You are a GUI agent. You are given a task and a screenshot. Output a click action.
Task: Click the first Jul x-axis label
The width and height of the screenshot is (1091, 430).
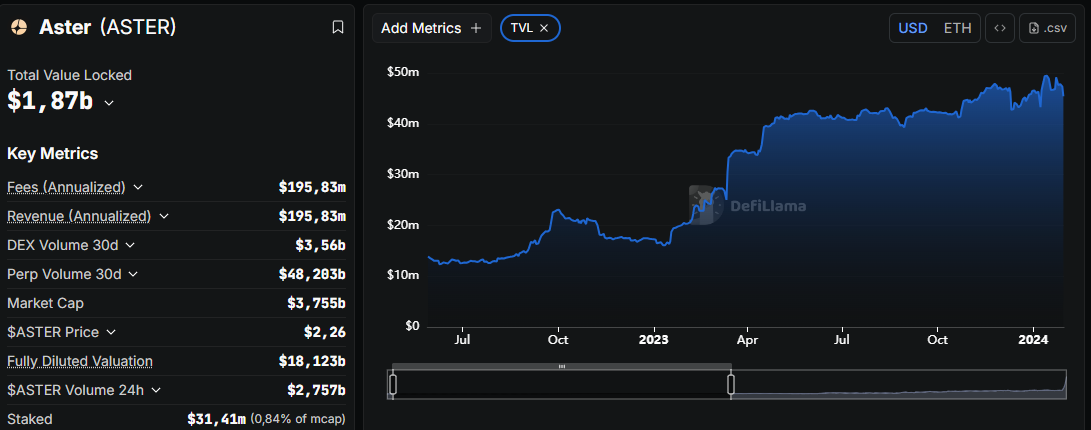[462, 340]
